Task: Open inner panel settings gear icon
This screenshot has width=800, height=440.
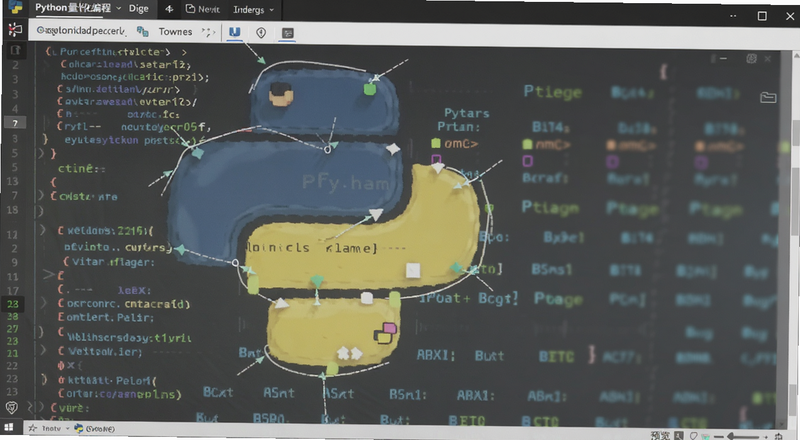Action: point(751,59)
